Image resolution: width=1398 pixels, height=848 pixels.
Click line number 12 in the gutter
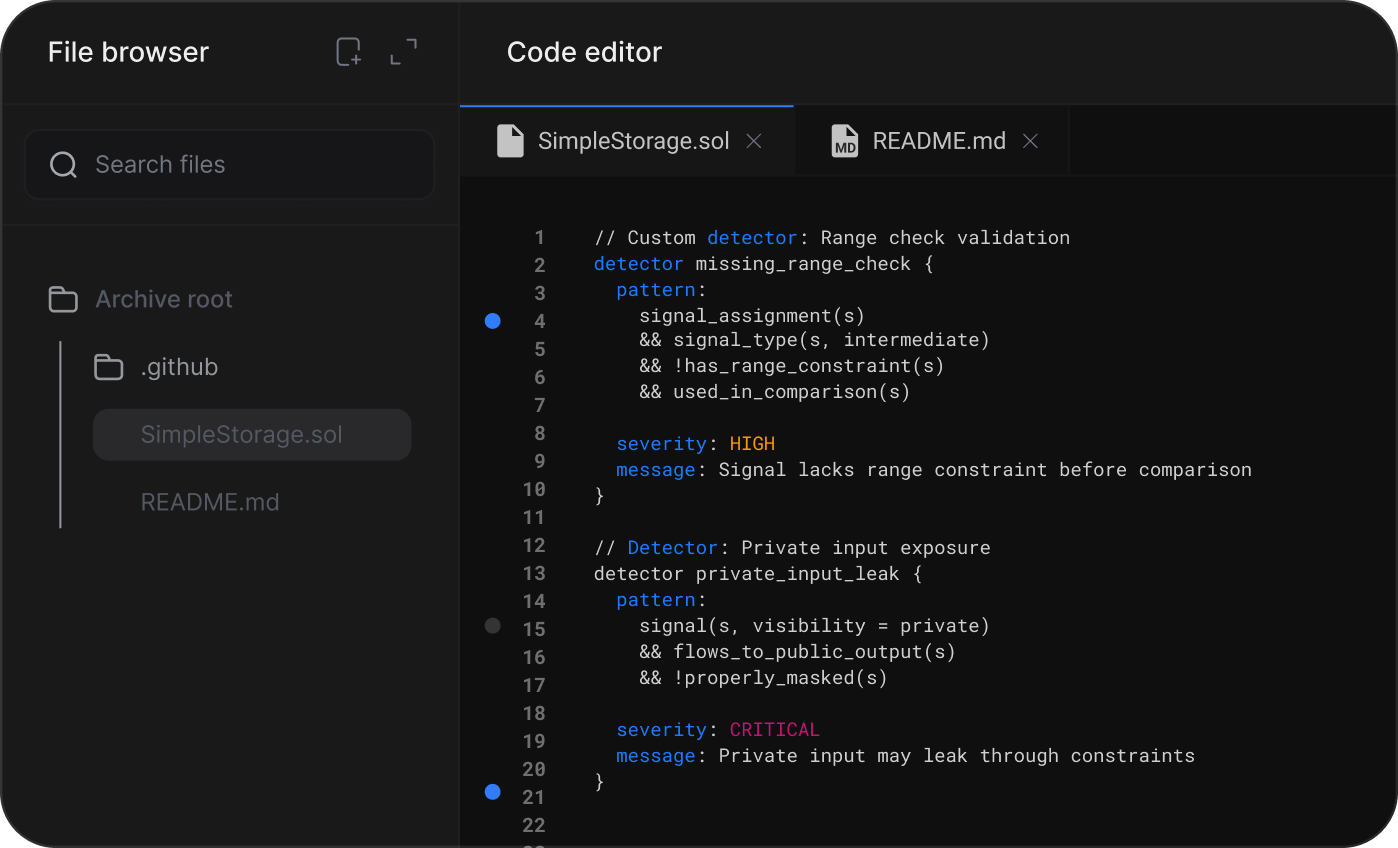(x=534, y=545)
